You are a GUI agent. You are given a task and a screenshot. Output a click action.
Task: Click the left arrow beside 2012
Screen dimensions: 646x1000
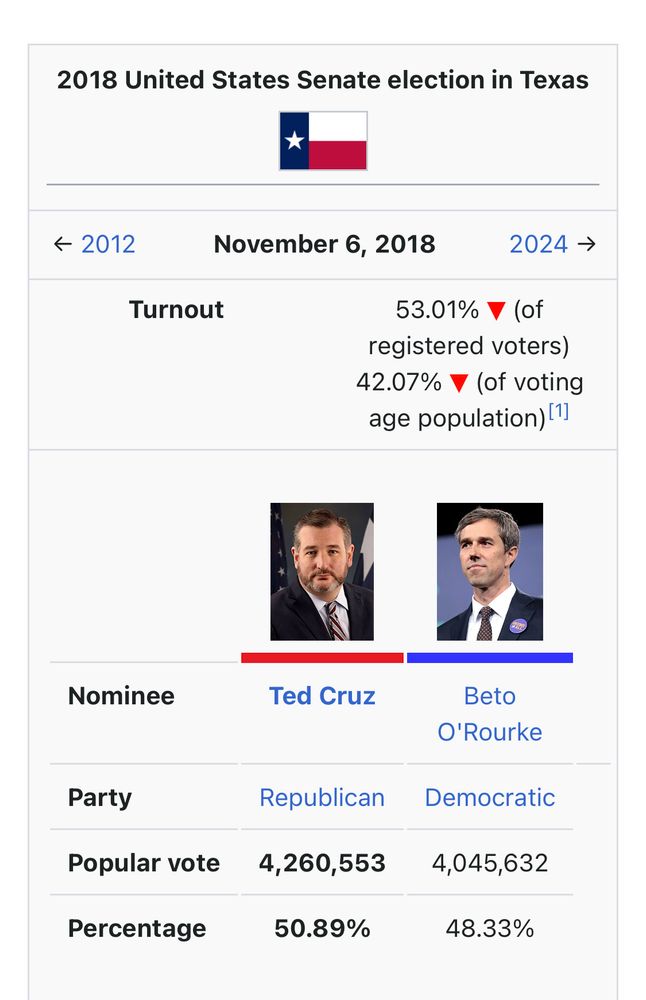tap(62, 244)
